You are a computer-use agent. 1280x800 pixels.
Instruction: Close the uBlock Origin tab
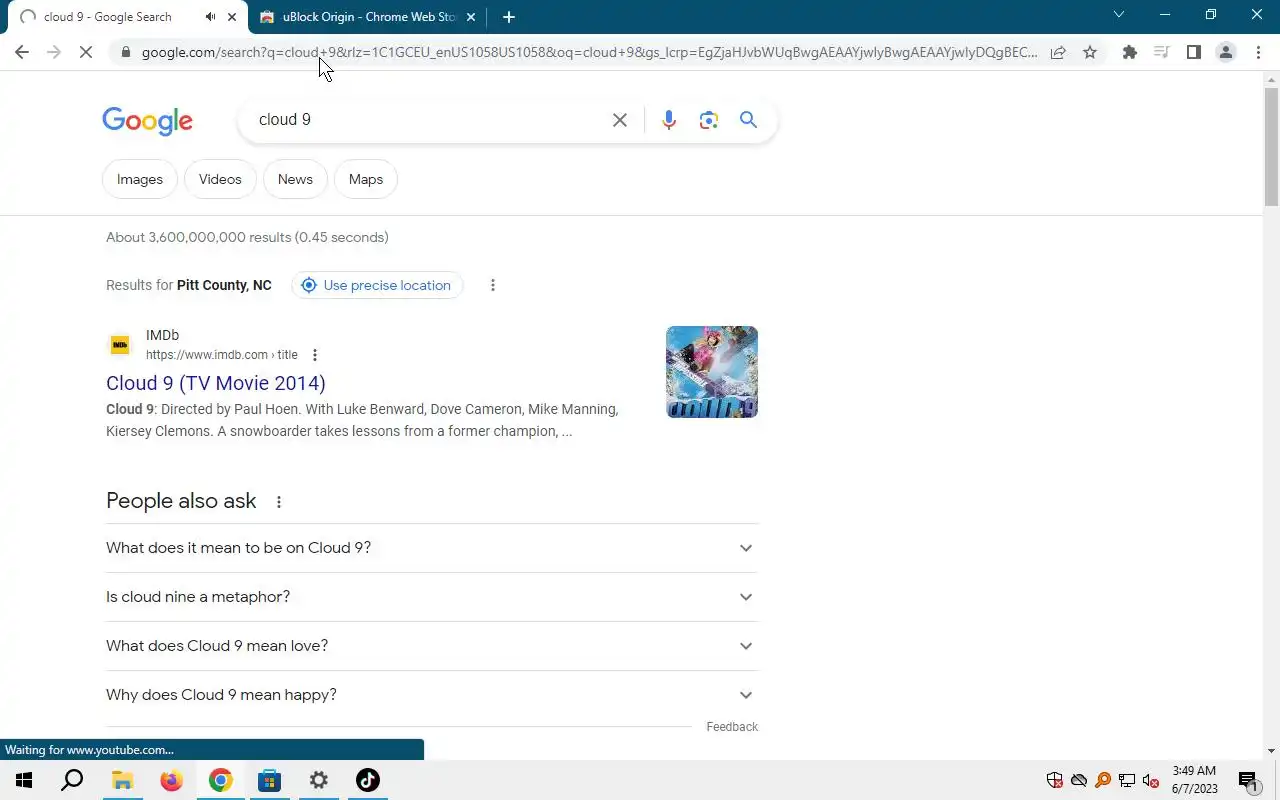click(471, 17)
